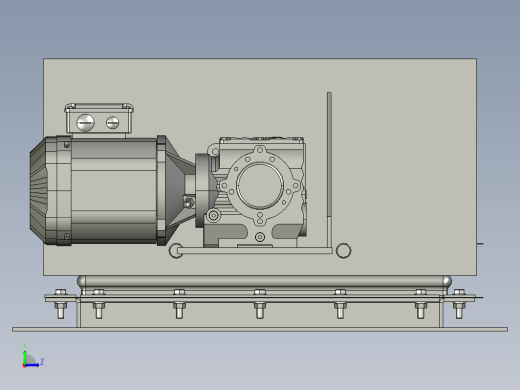Viewport: 520px width, 390px height.
Task: Click the larger screw on terminal box
Action: click(x=85, y=123)
